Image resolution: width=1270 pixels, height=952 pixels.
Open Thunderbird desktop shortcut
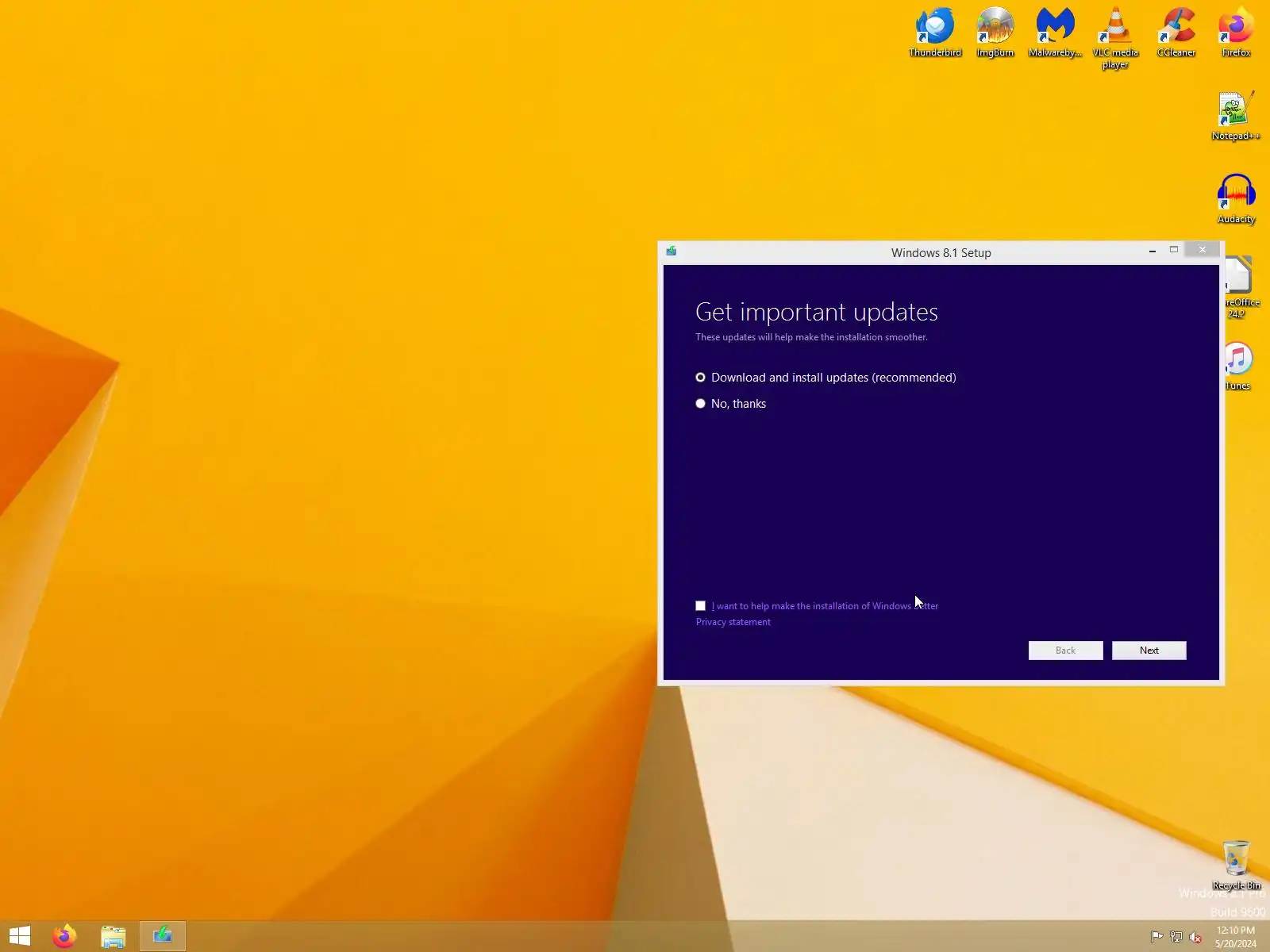click(x=935, y=33)
